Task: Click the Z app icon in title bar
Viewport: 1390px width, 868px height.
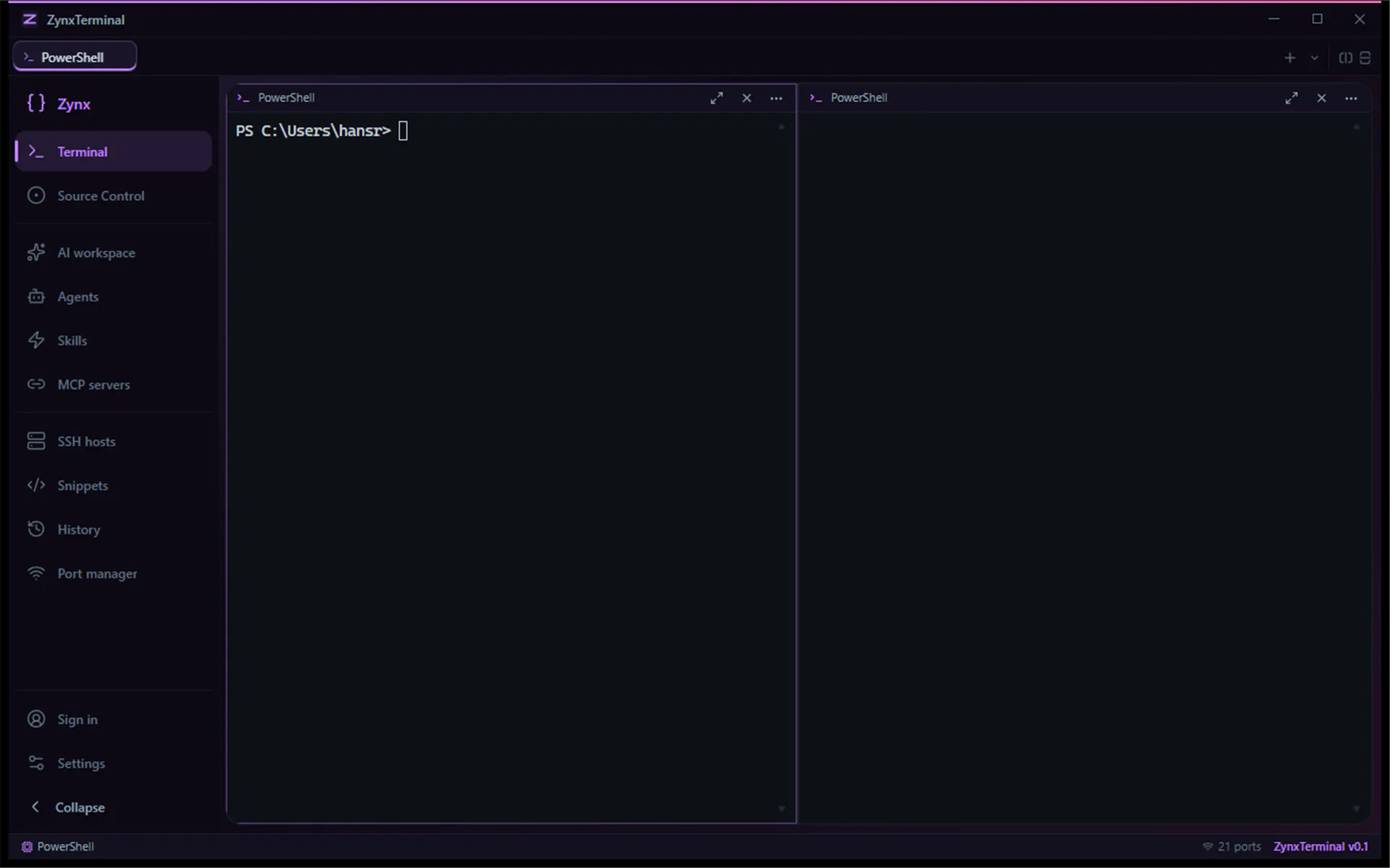Action: [30, 20]
